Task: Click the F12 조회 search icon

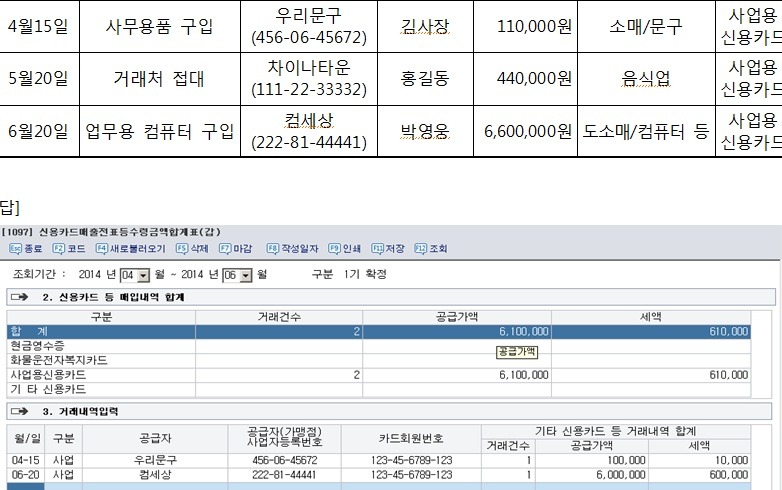Action: tap(431, 248)
